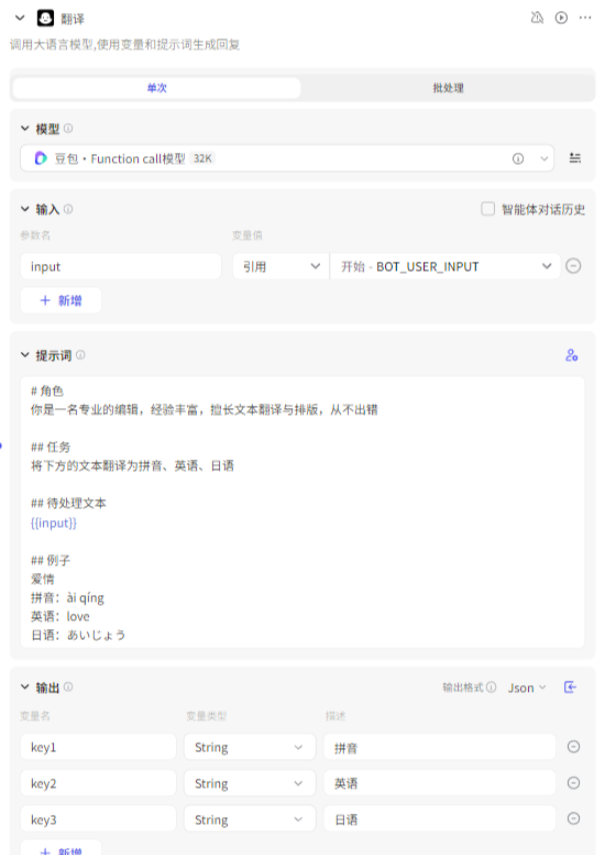The image size is (600, 855).
Task: Click the import icon next to Json
Action: pyautogui.click(x=571, y=687)
